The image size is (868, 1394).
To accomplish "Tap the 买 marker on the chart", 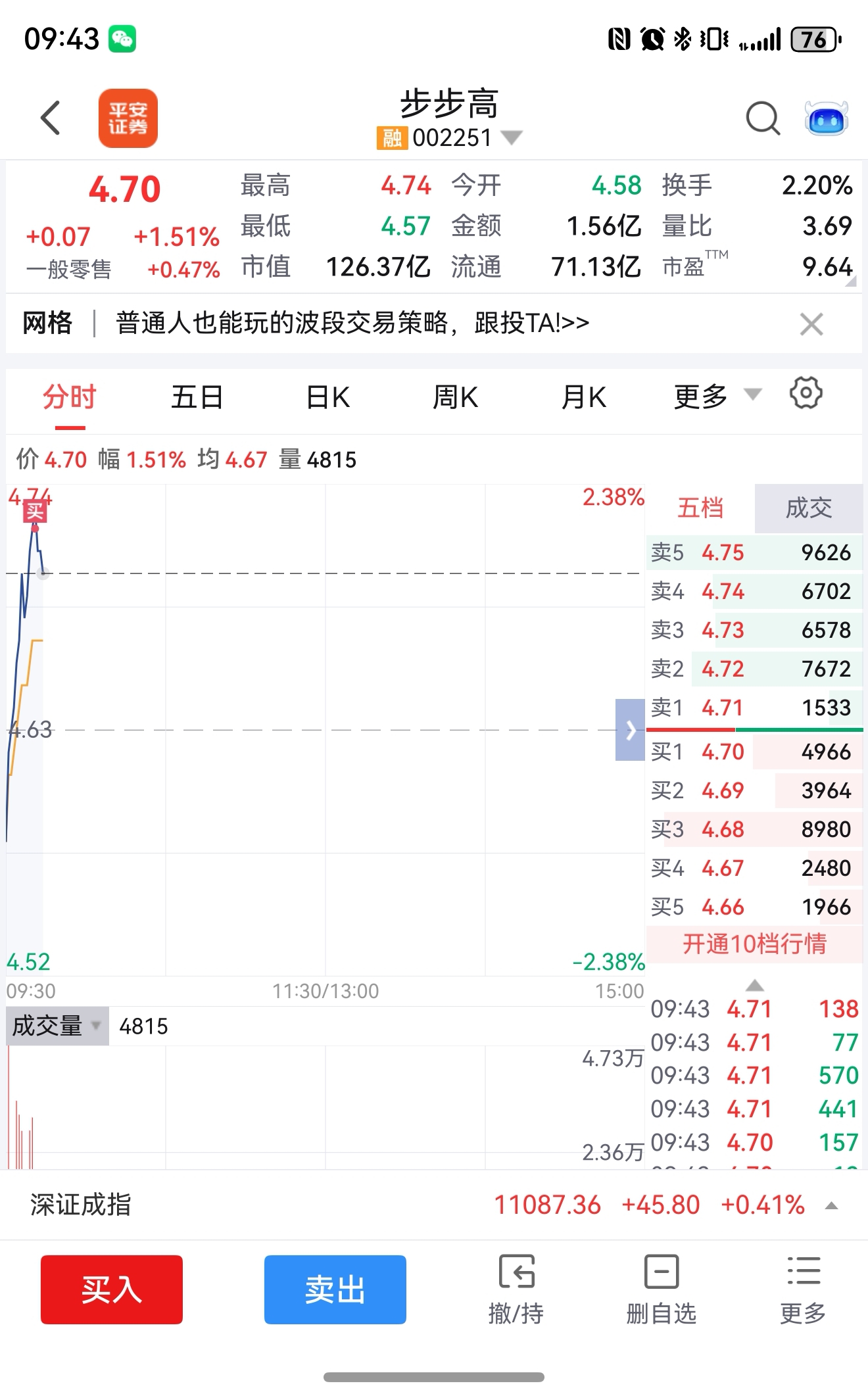I will pos(34,511).
